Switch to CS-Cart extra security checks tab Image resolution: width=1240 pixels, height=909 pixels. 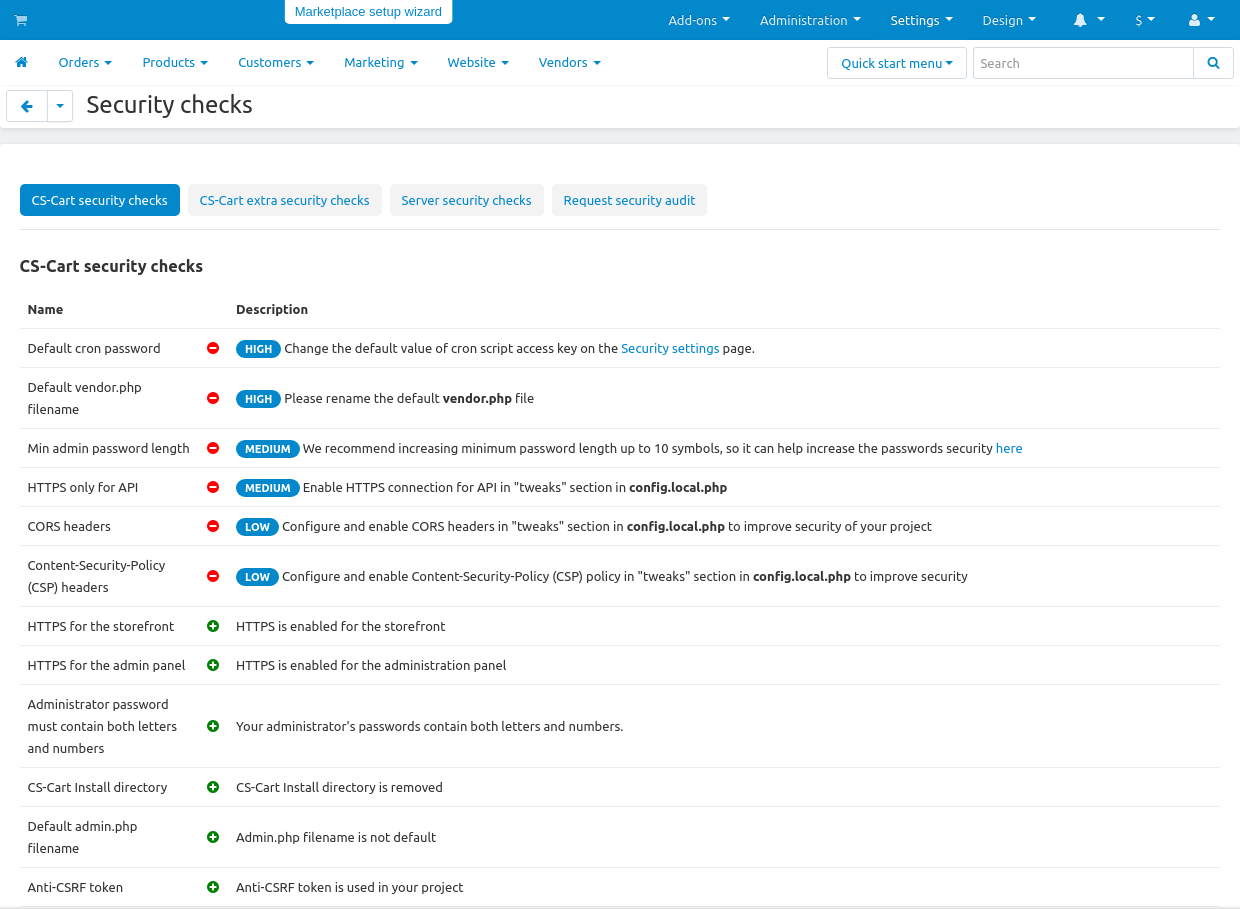(x=285, y=200)
